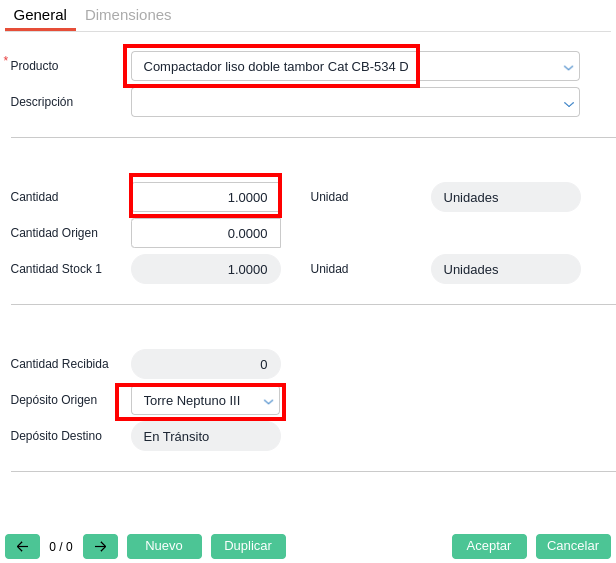Viewport: 616px width, 563px height.
Task: Click the Cantidad Origen label
Action: 54,233
